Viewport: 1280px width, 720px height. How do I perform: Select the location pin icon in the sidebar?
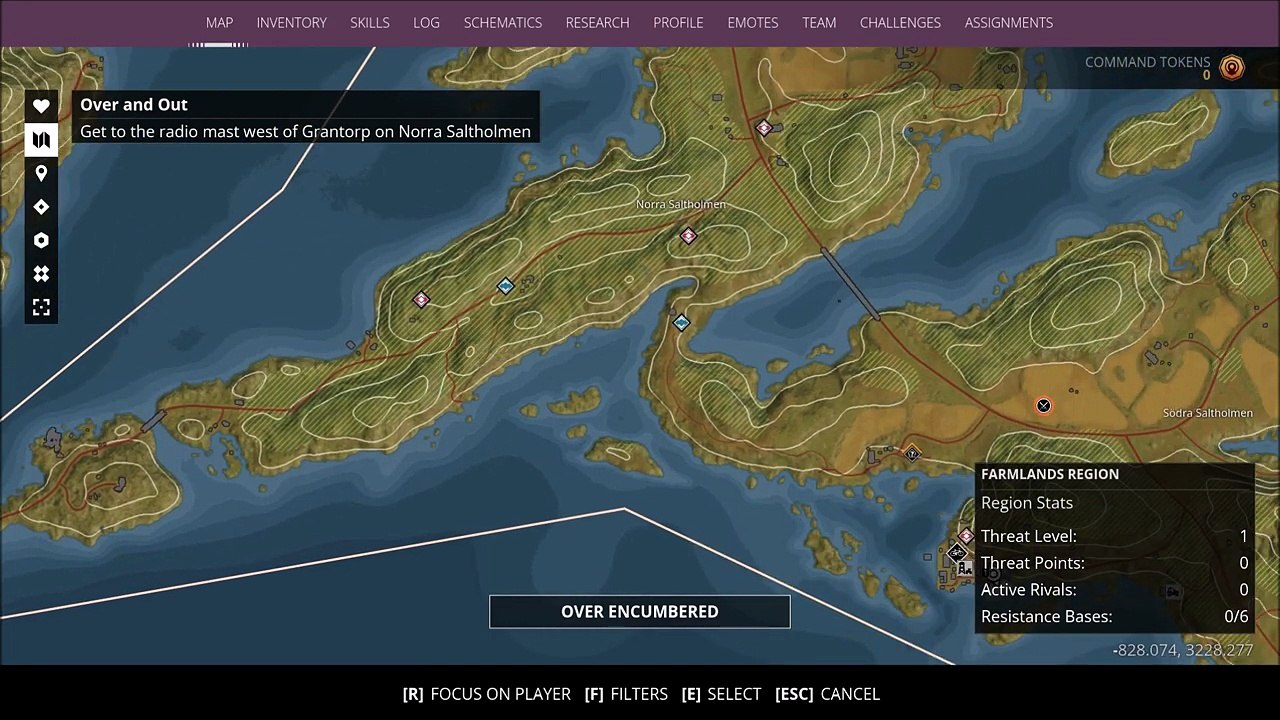(x=41, y=173)
